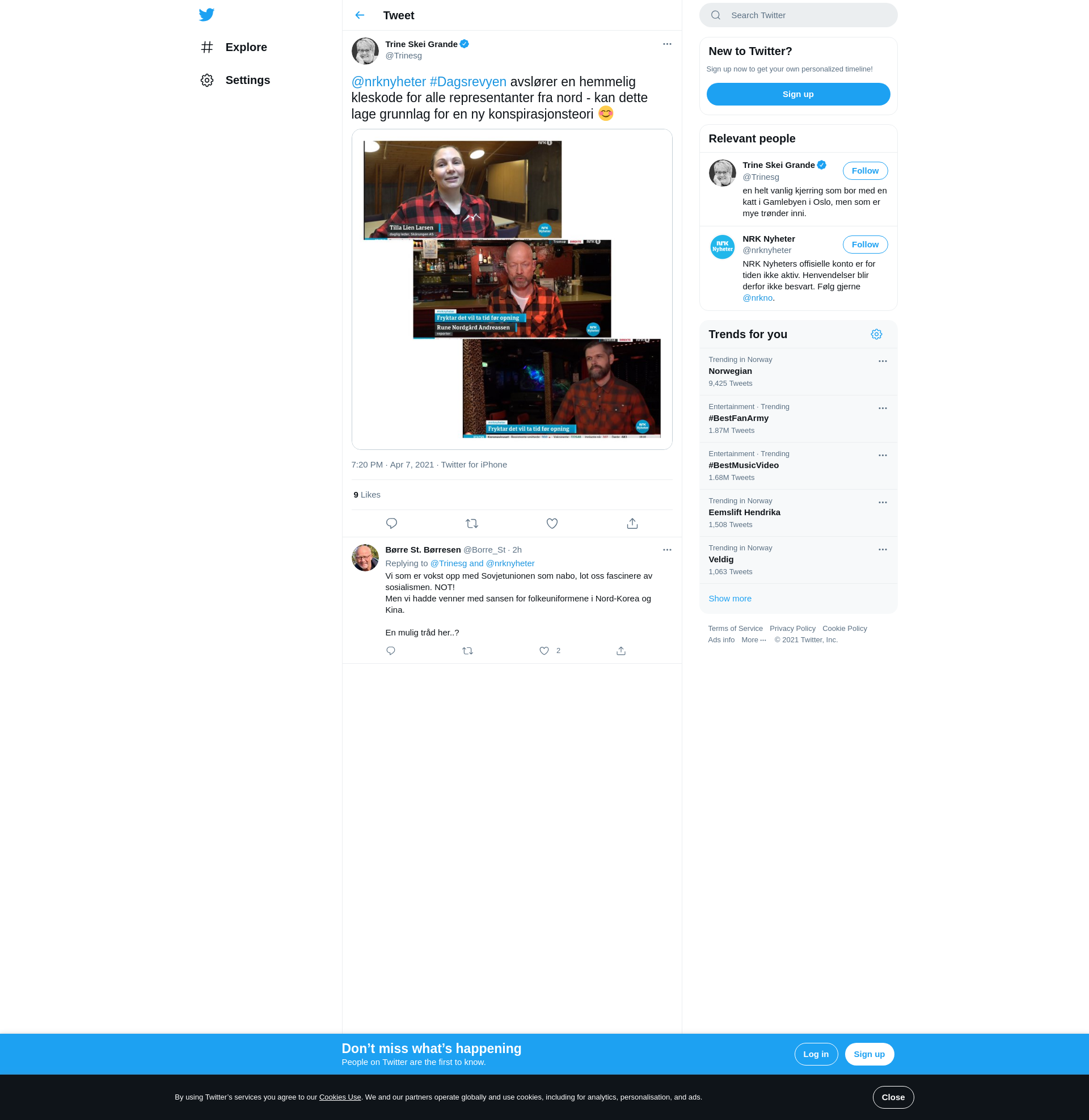Open the NRK screenshots image
This screenshot has height=1120, width=1089.
512,289
